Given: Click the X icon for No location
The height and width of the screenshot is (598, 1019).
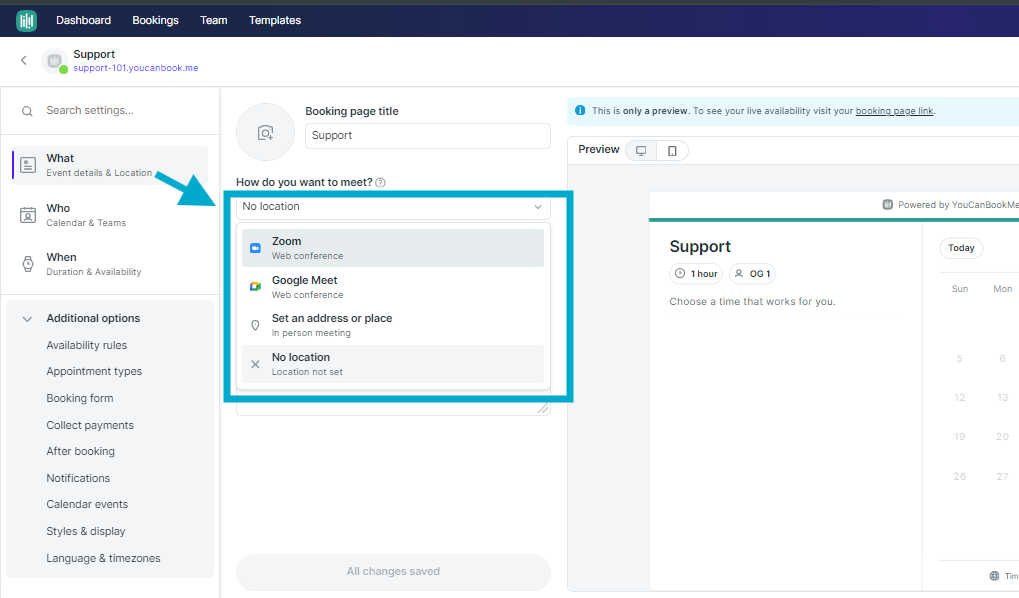Looking at the screenshot, I should 255,364.
